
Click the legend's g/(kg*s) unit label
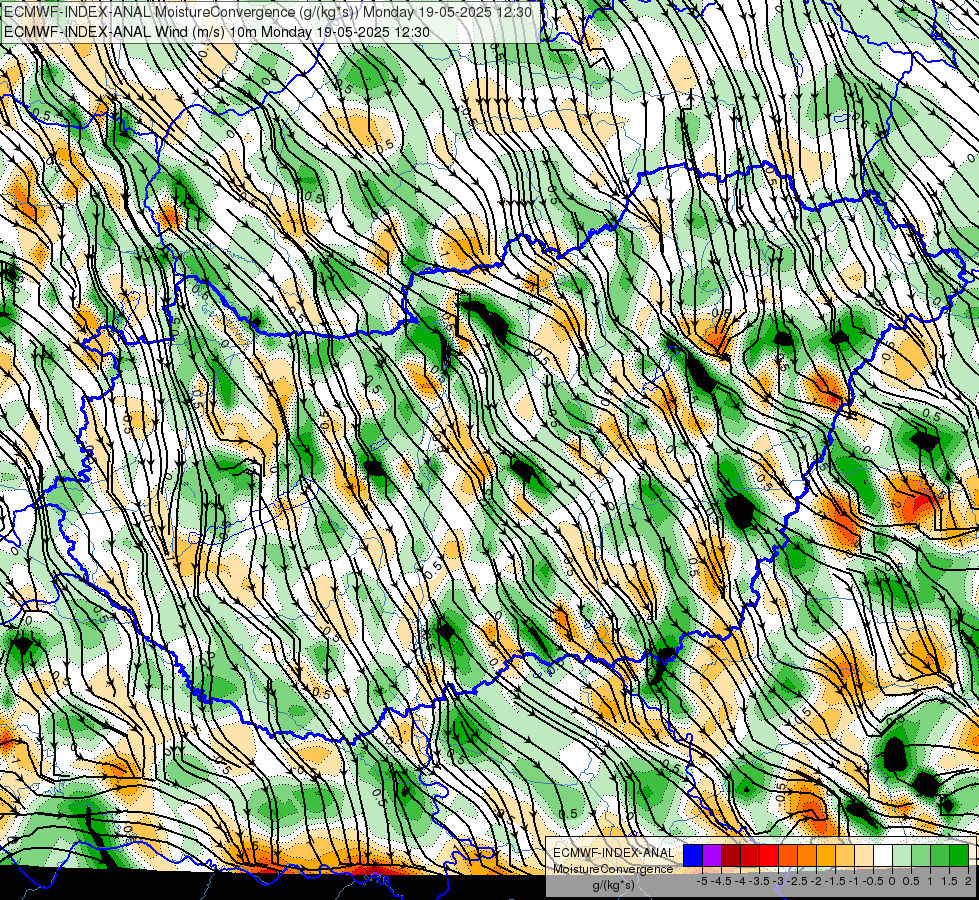click(x=614, y=885)
